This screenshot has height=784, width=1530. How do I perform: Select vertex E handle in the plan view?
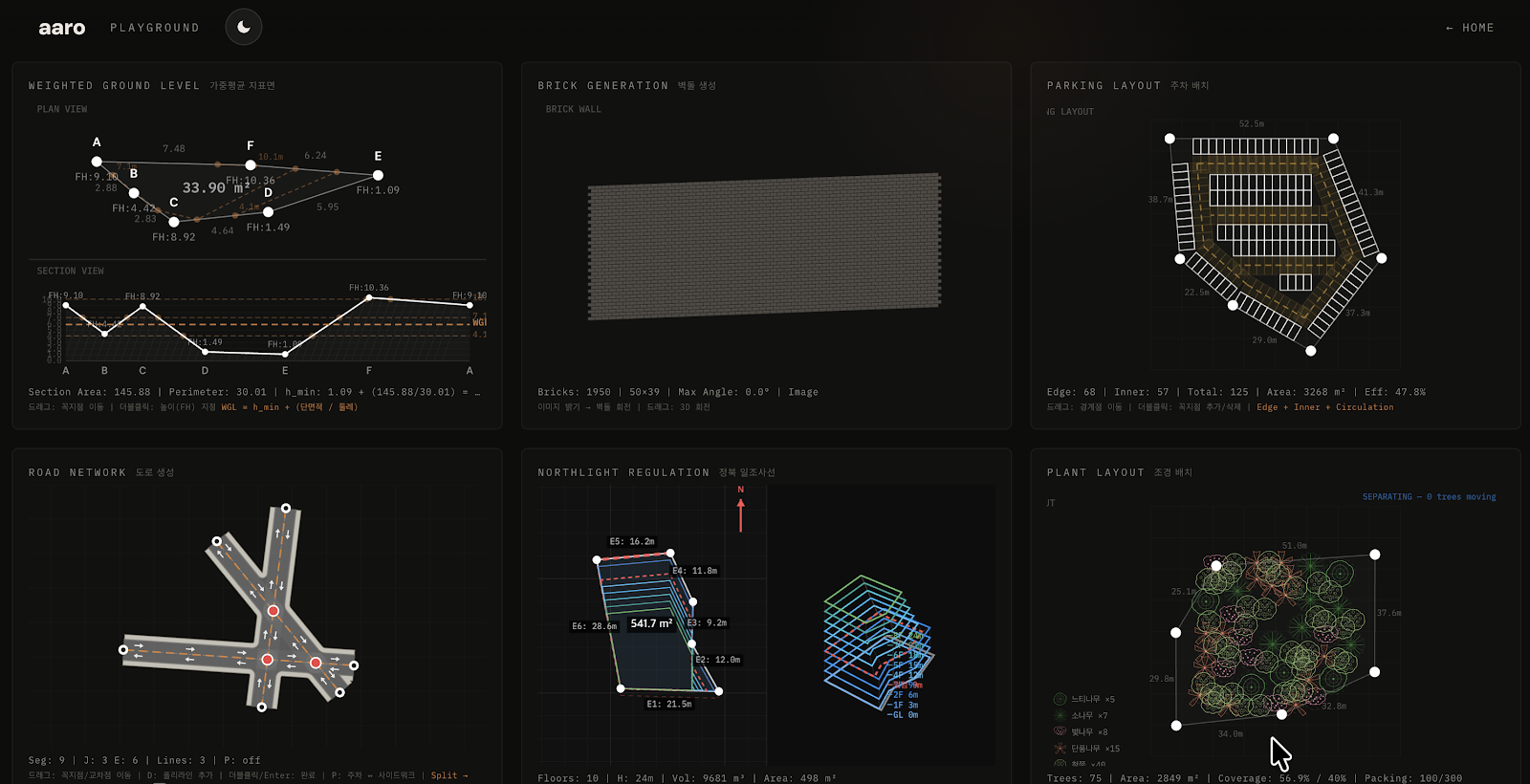378,175
